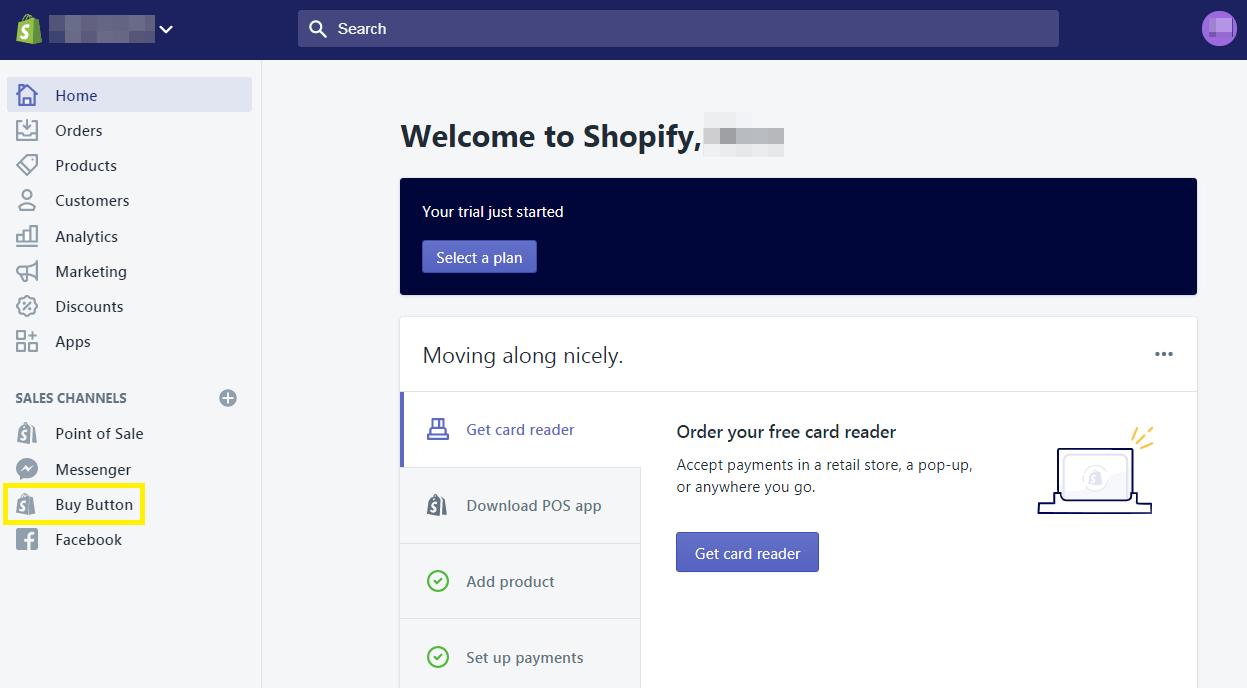This screenshot has width=1247, height=688.
Task: Select the Download POS app tab
Action: (521, 506)
